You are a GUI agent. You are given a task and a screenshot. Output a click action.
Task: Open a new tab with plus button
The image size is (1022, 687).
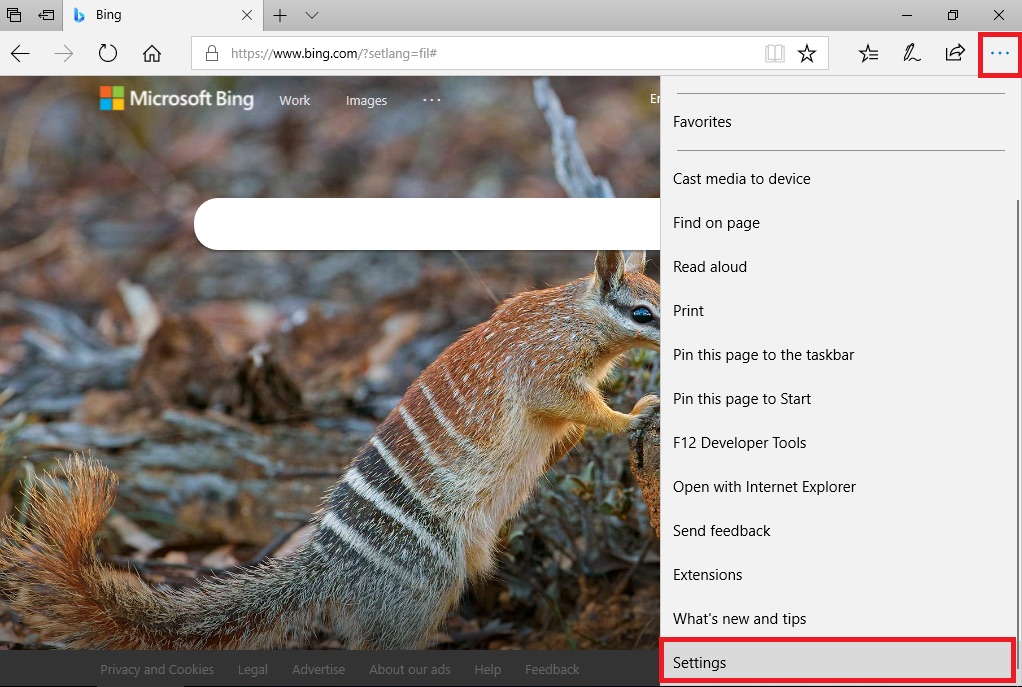pos(280,15)
